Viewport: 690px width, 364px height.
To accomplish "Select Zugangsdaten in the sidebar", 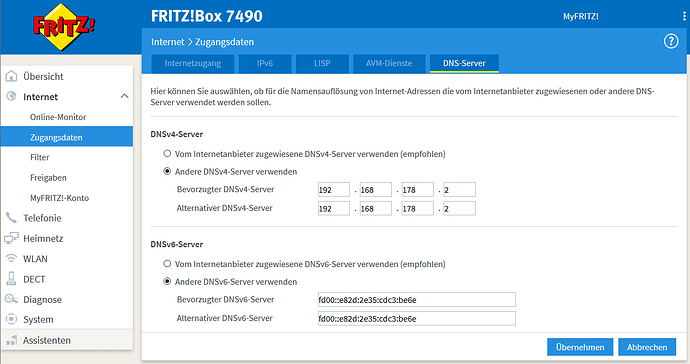I will click(x=67, y=137).
